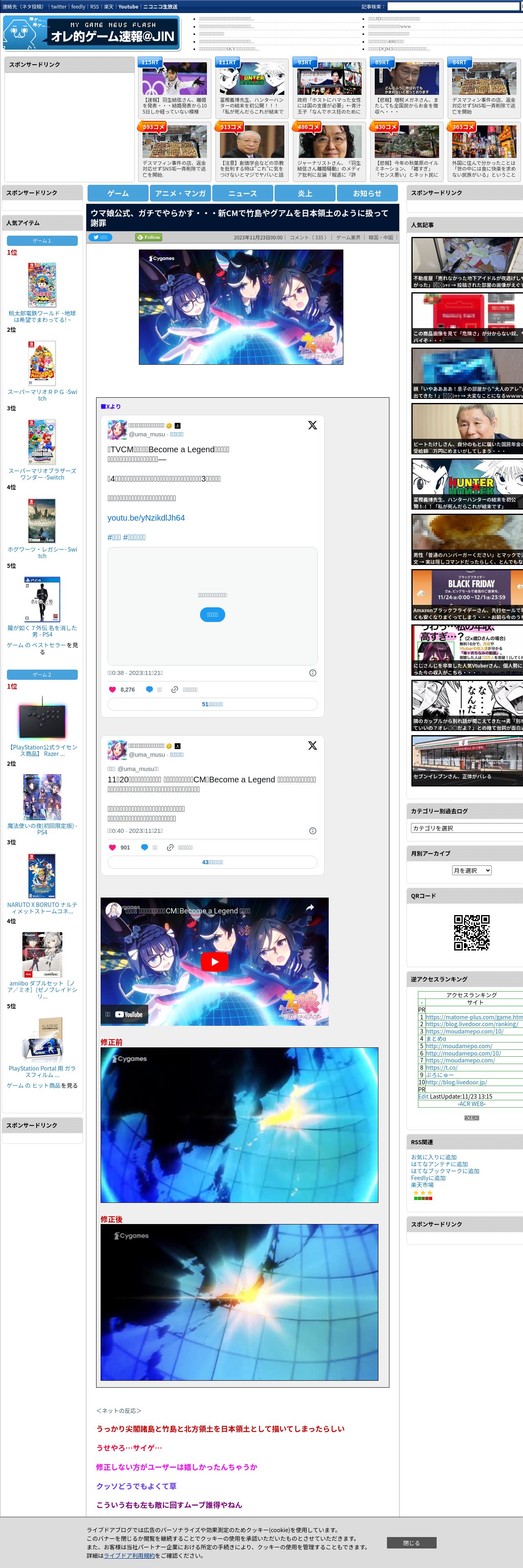Viewport: 523px width, 1568px height.
Task: Click the 韓国・中国 category tag
Action: point(380,237)
